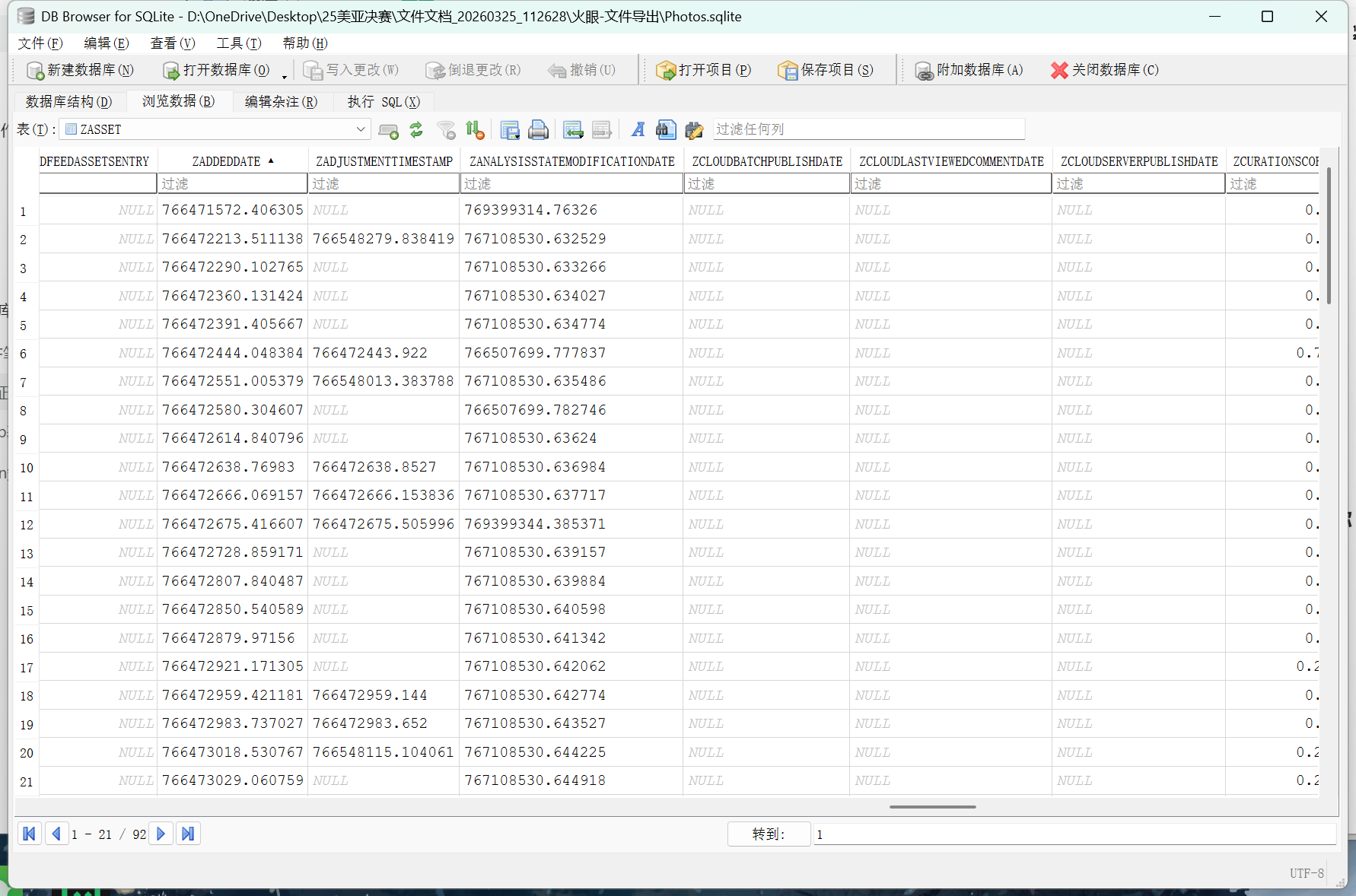Screen dimensions: 1356x896
Task: Click the horizontal scrollbar of the table
Action: pyautogui.click(x=932, y=807)
